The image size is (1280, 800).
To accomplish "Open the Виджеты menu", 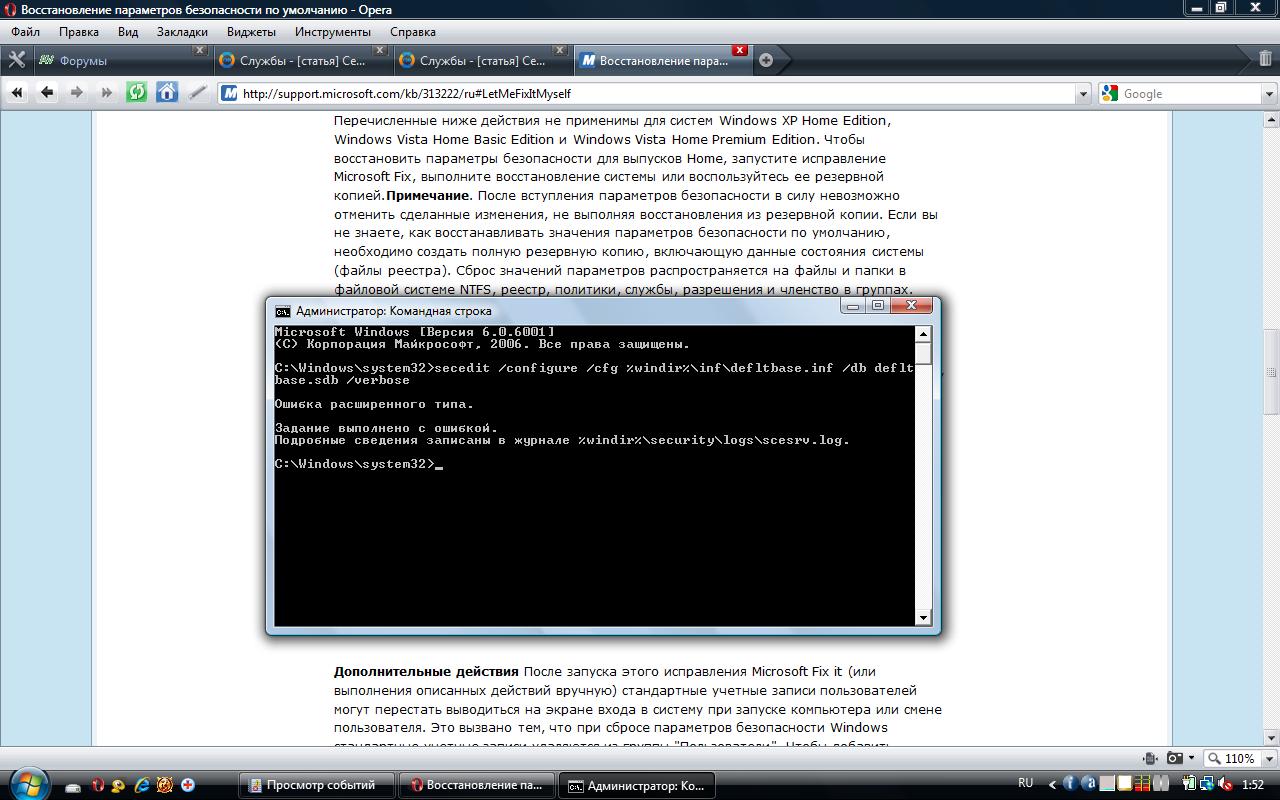I will [x=251, y=32].
